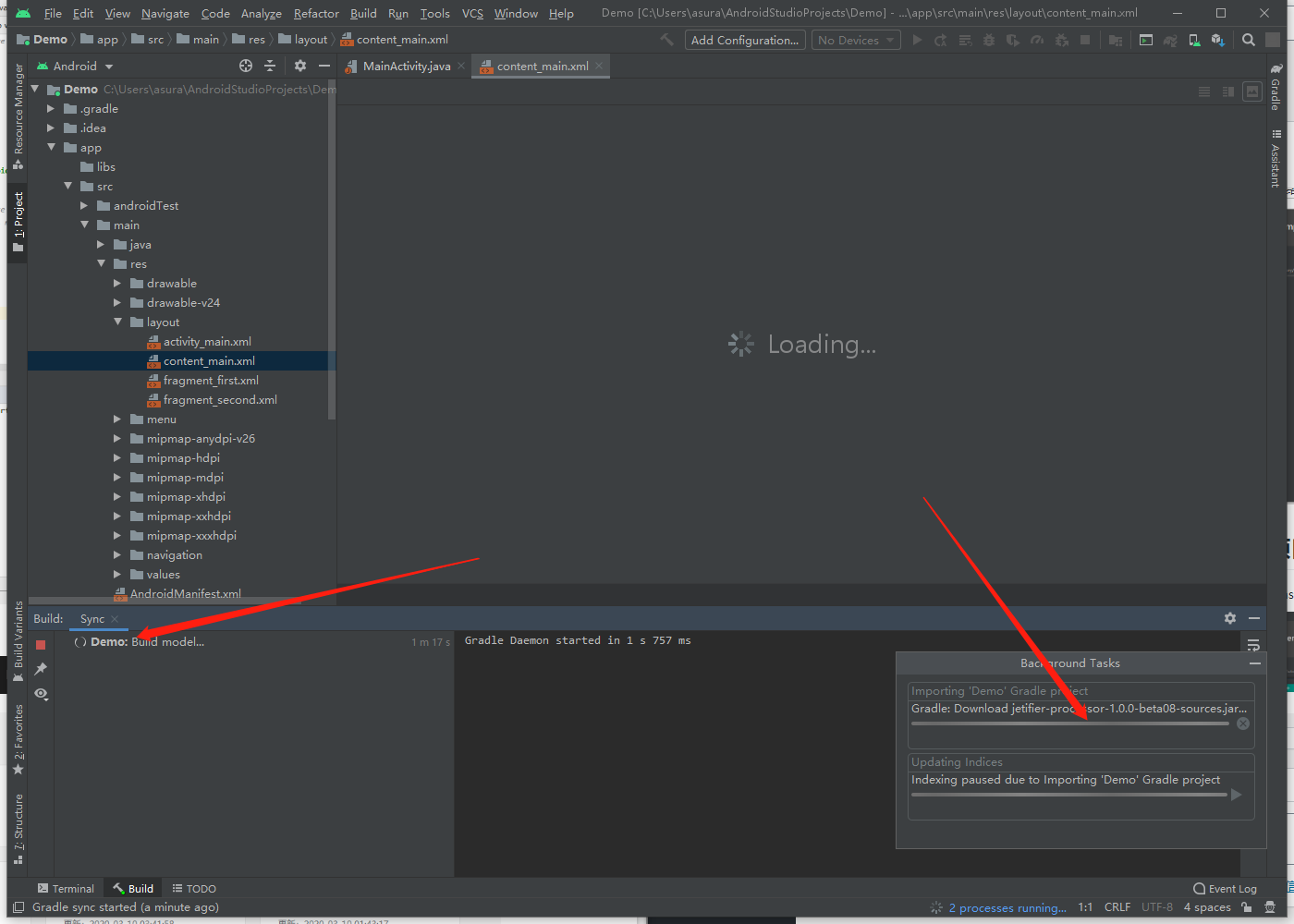Click the pin tab icon in Build panel
This screenshot has width=1294, height=924.
tap(41, 669)
